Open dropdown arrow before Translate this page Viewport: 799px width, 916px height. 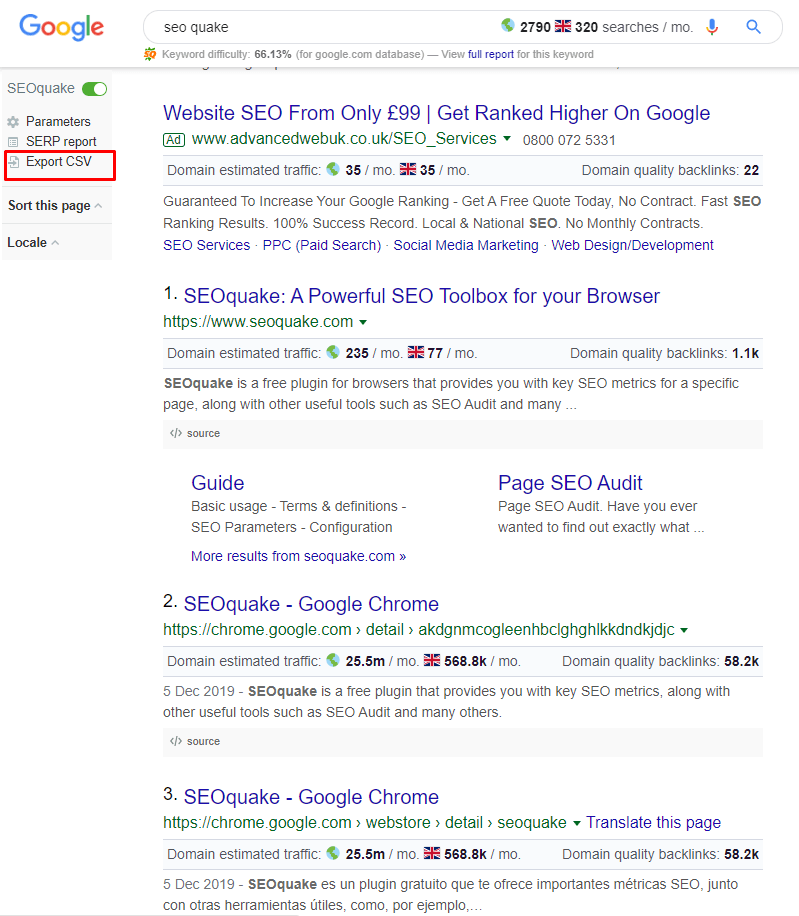[x=576, y=823]
